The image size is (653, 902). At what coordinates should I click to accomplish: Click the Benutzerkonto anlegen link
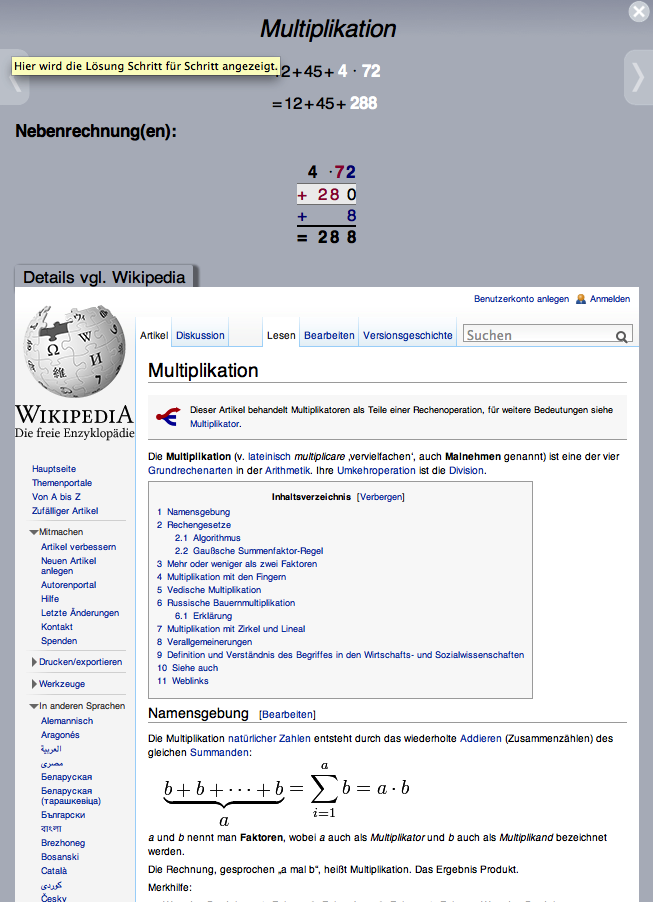521,299
